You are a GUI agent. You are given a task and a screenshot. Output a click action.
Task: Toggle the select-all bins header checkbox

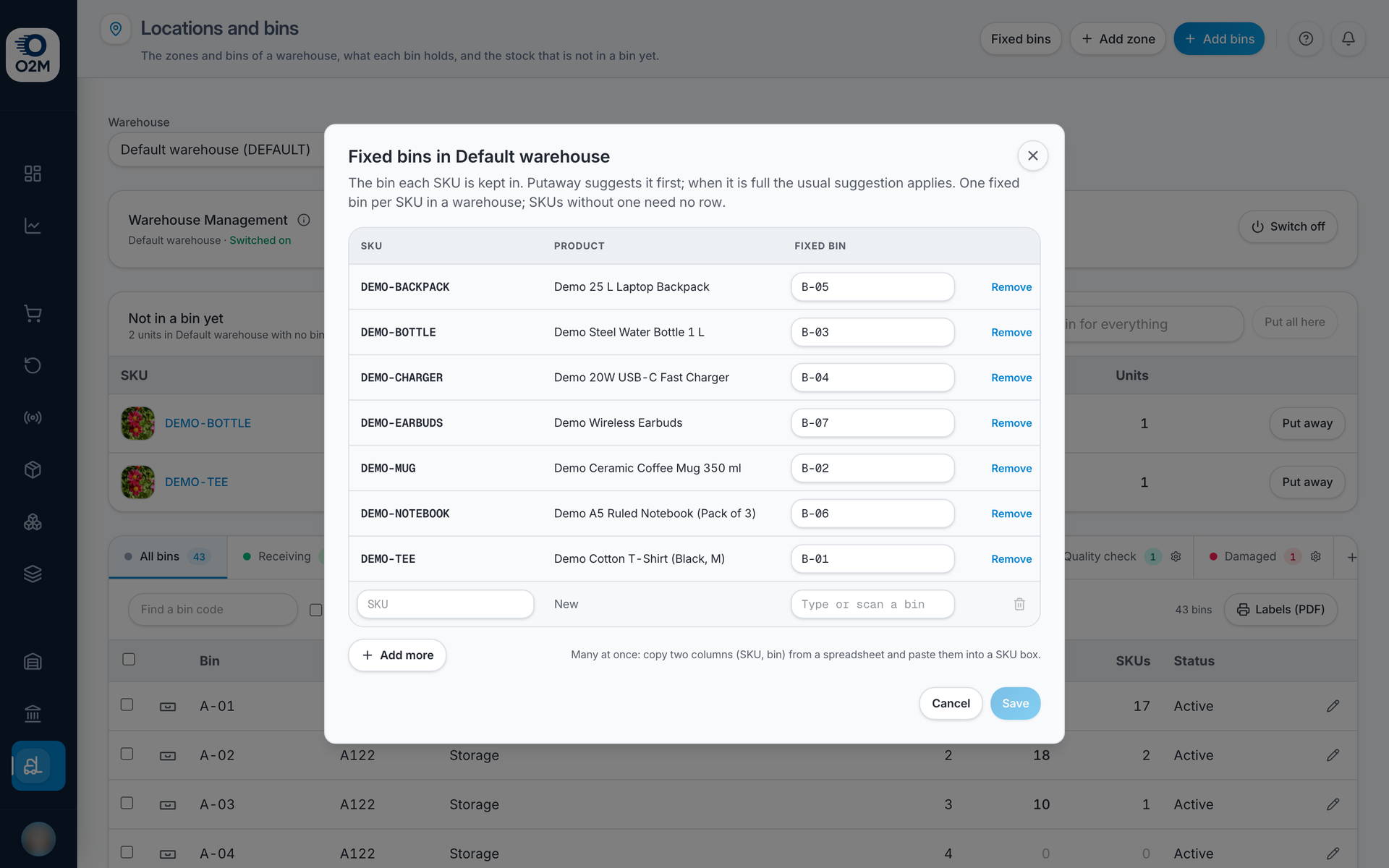pos(129,659)
